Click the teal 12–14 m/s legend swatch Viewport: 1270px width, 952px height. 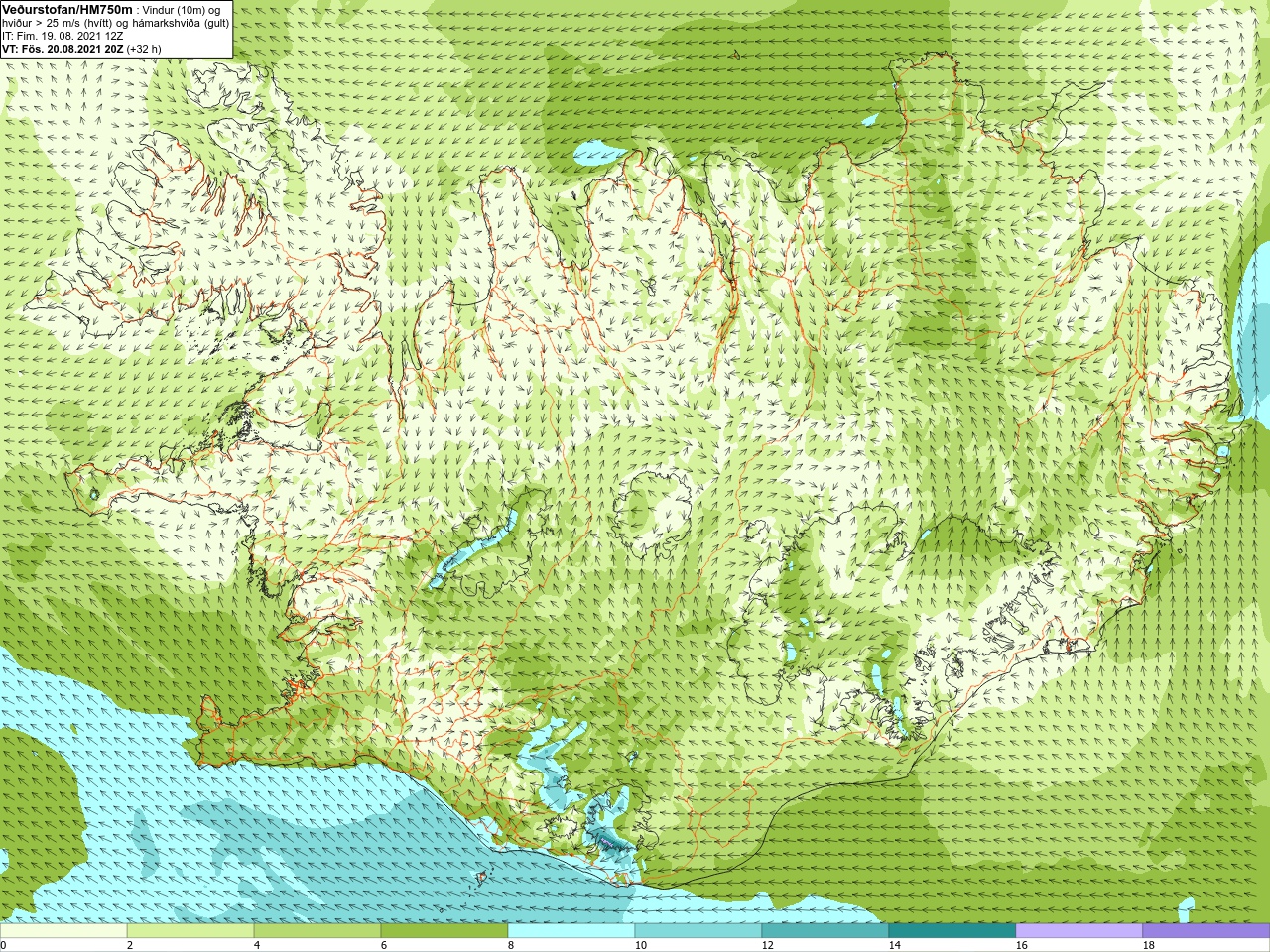tap(825, 931)
